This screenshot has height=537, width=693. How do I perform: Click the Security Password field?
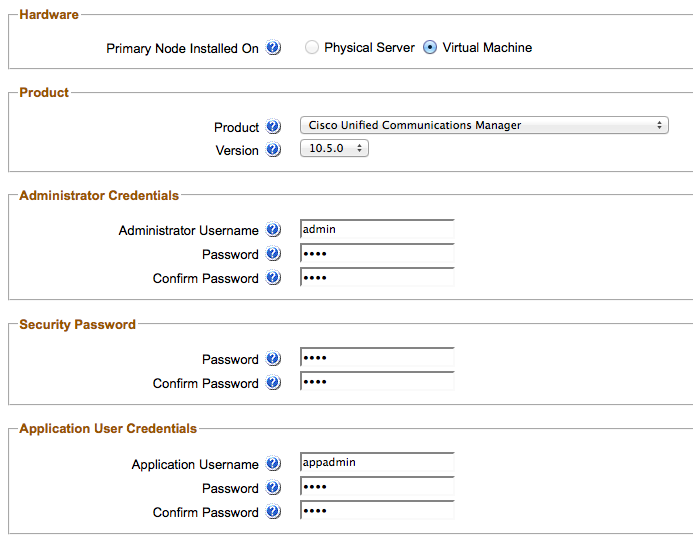[x=377, y=359]
